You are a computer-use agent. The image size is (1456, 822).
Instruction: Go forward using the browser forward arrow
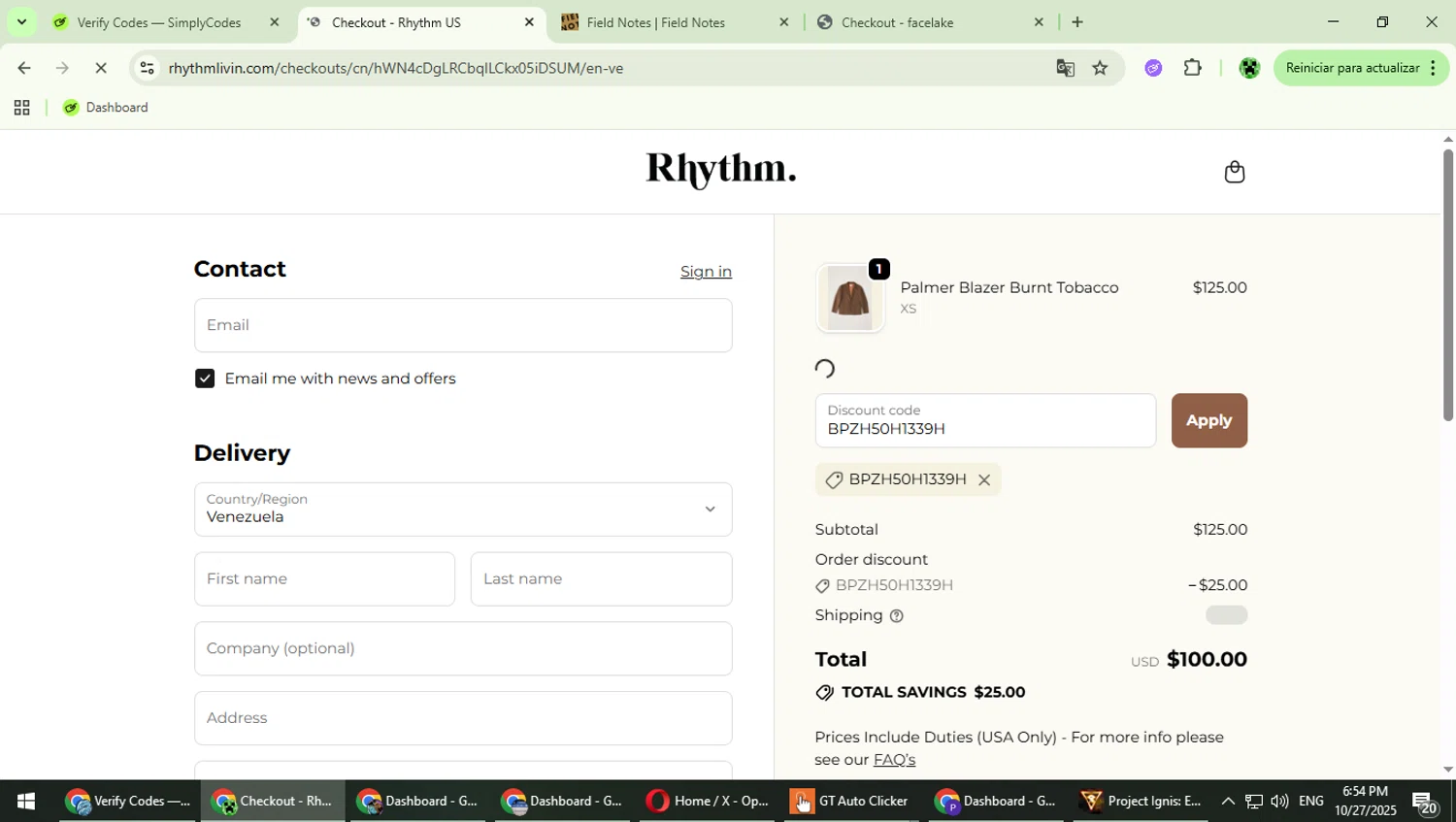tap(62, 68)
